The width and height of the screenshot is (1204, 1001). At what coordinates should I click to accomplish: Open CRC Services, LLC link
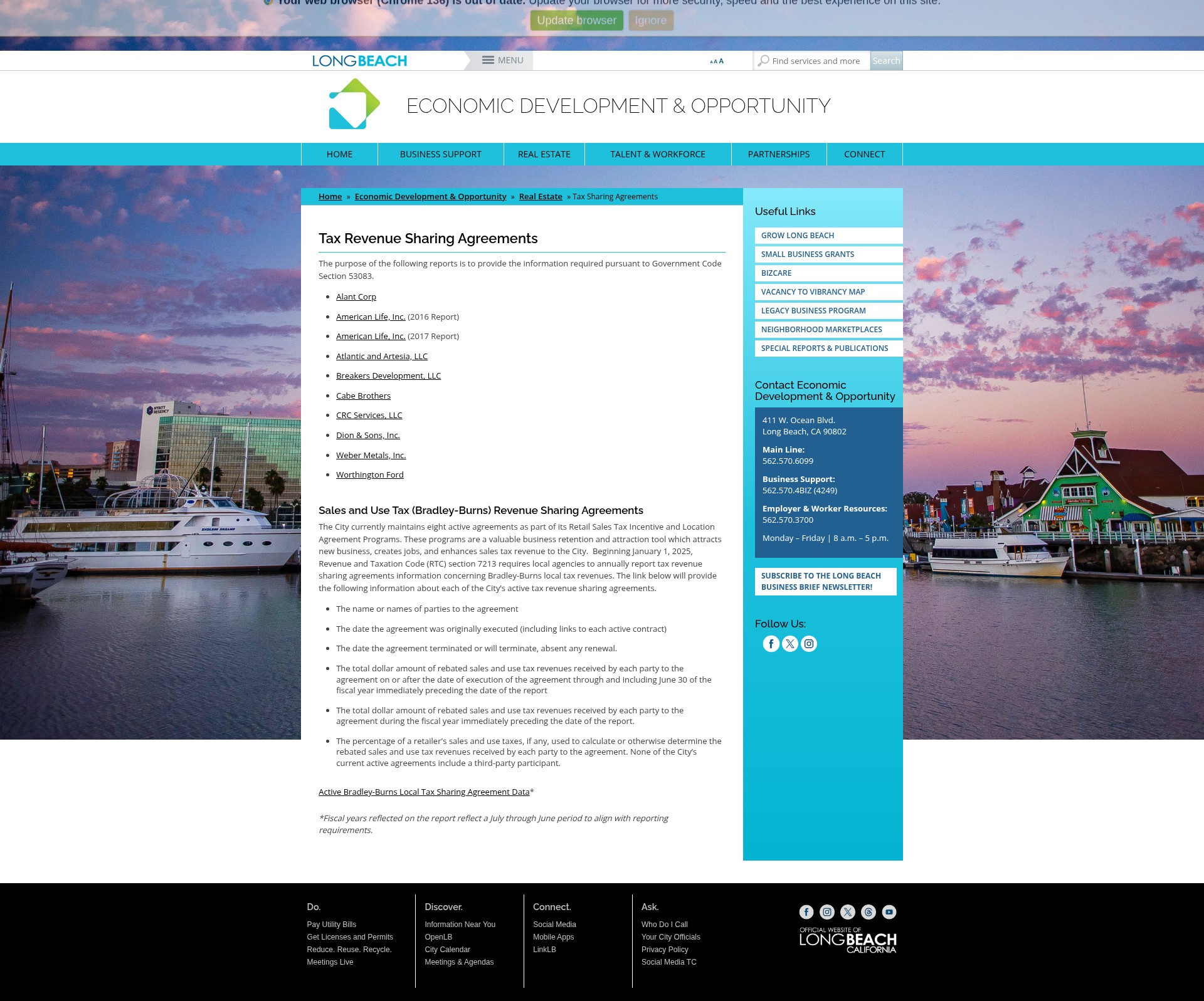coord(369,416)
